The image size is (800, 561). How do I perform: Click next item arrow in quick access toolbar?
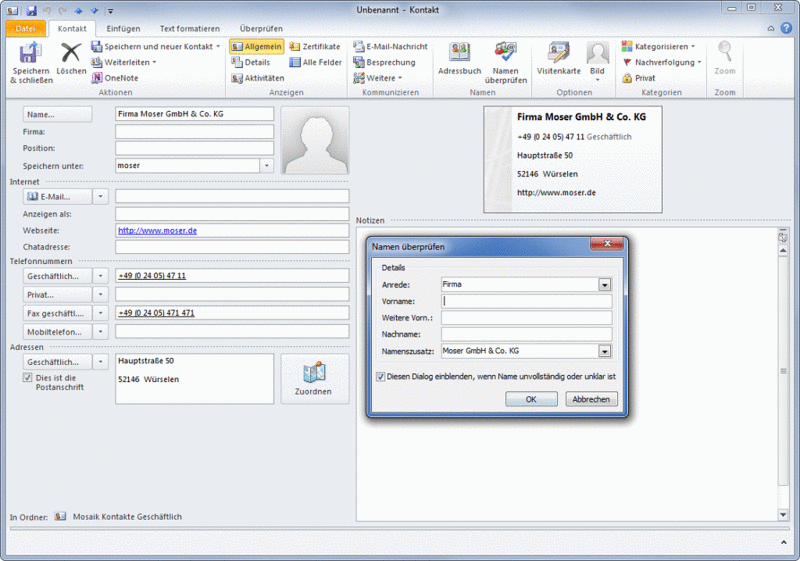94,10
